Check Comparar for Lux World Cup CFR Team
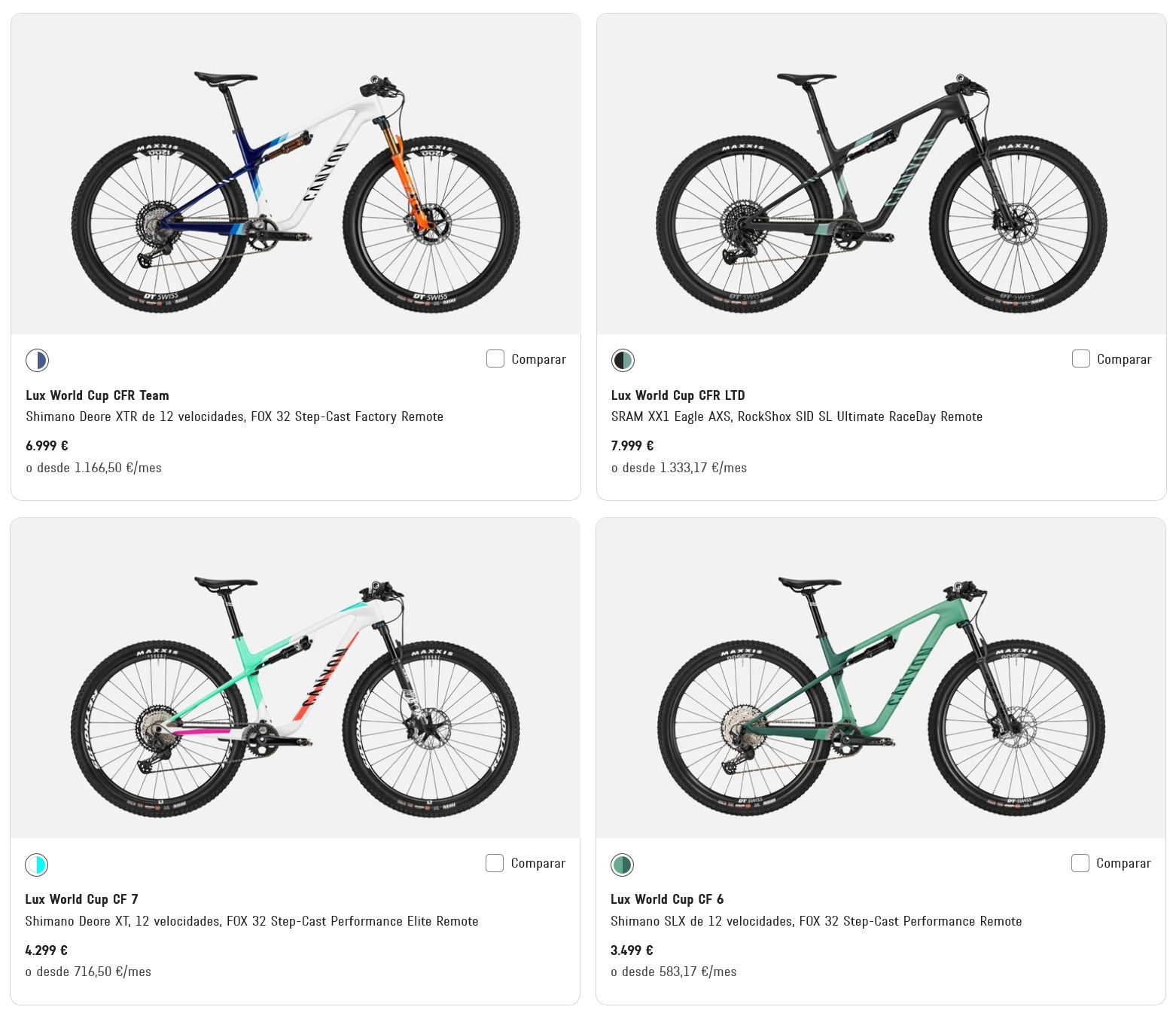Viewport: 1176px width, 1016px height. coord(495,358)
